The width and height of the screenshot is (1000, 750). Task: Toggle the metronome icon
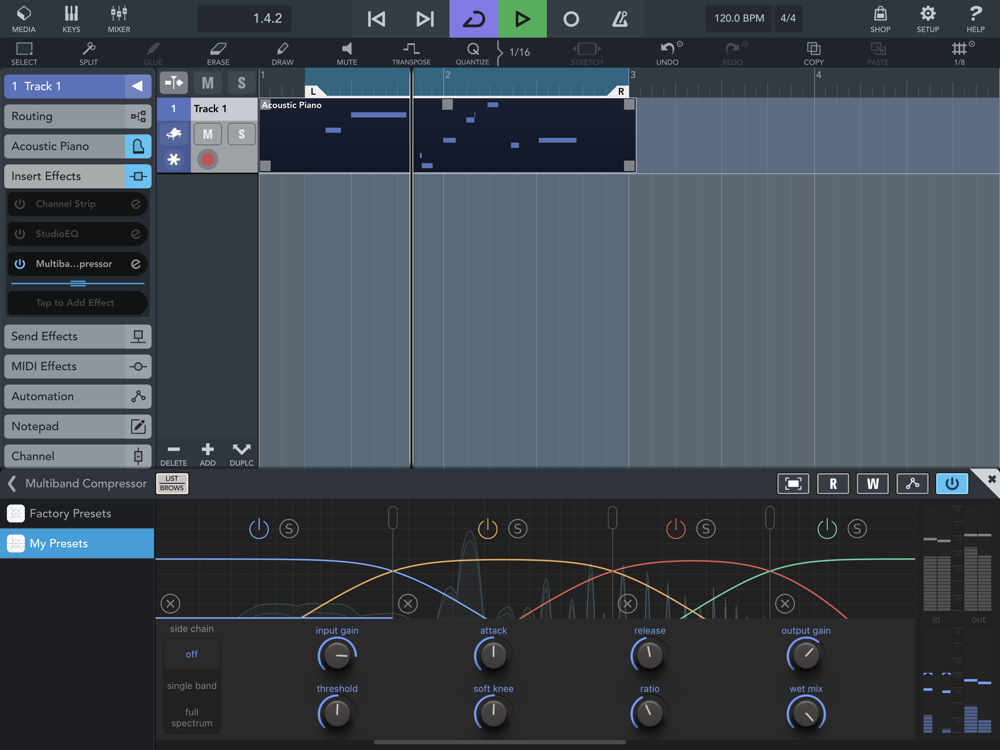click(x=620, y=19)
